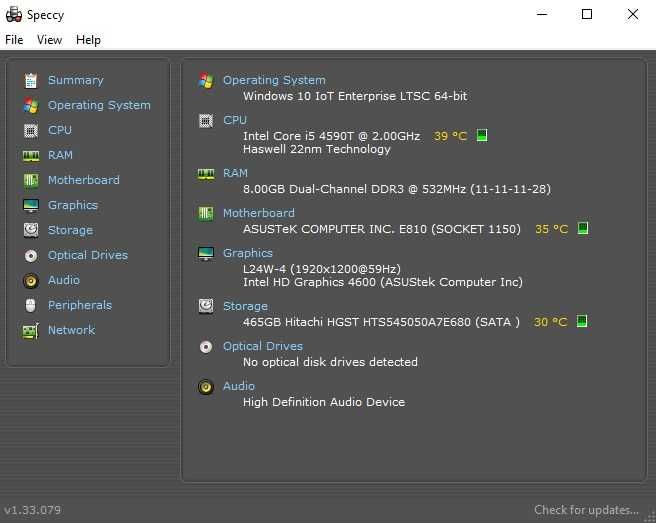Viewport: 656px width, 523px height.
Task: Click the Motherboard heading link in summary
Action: coord(259,213)
